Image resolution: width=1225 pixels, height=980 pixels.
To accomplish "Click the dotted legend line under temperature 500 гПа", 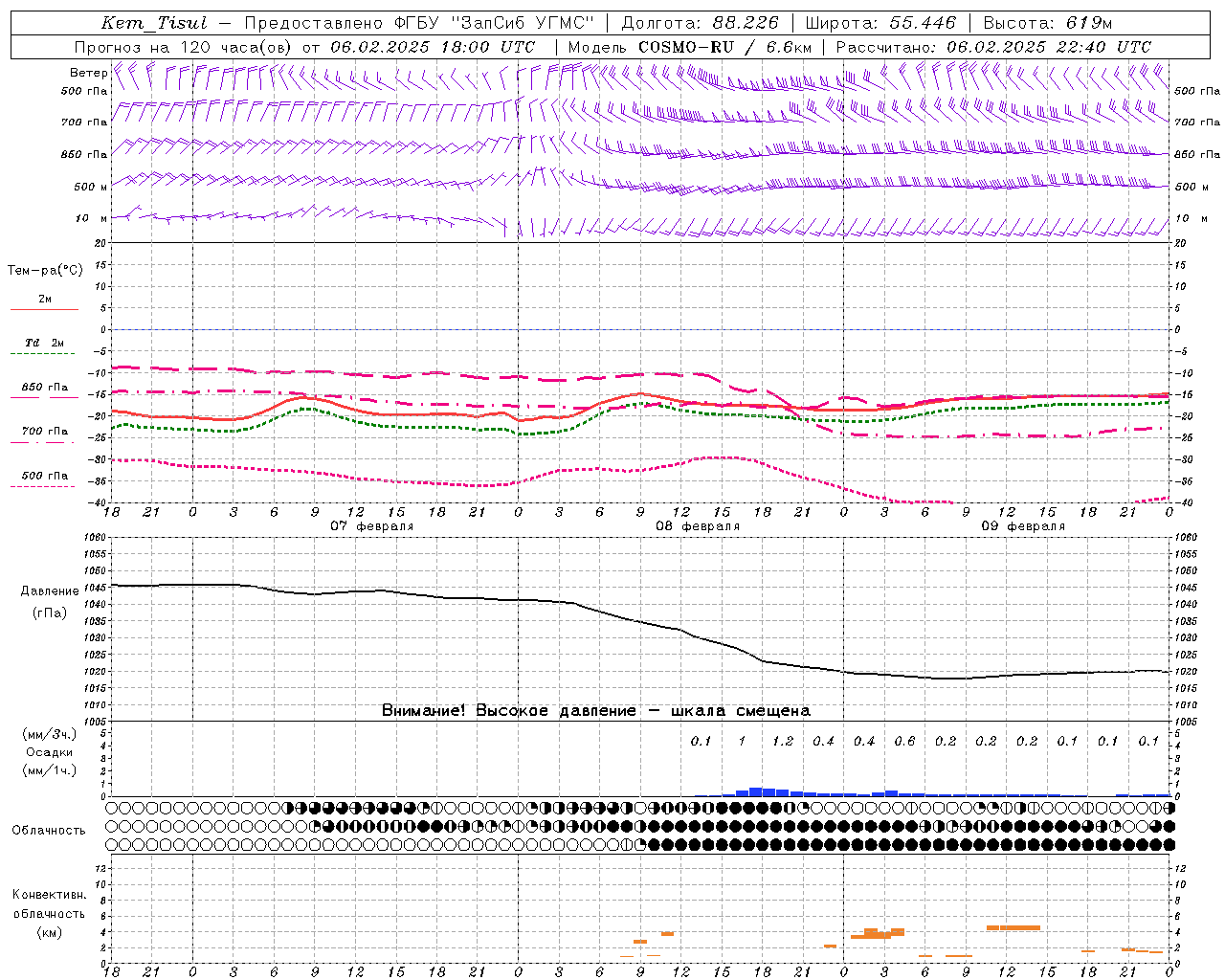I will click(44, 487).
